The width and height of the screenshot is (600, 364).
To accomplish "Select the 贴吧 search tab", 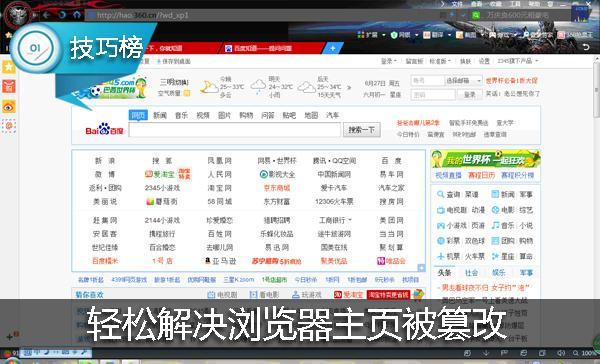I will click(x=289, y=115).
